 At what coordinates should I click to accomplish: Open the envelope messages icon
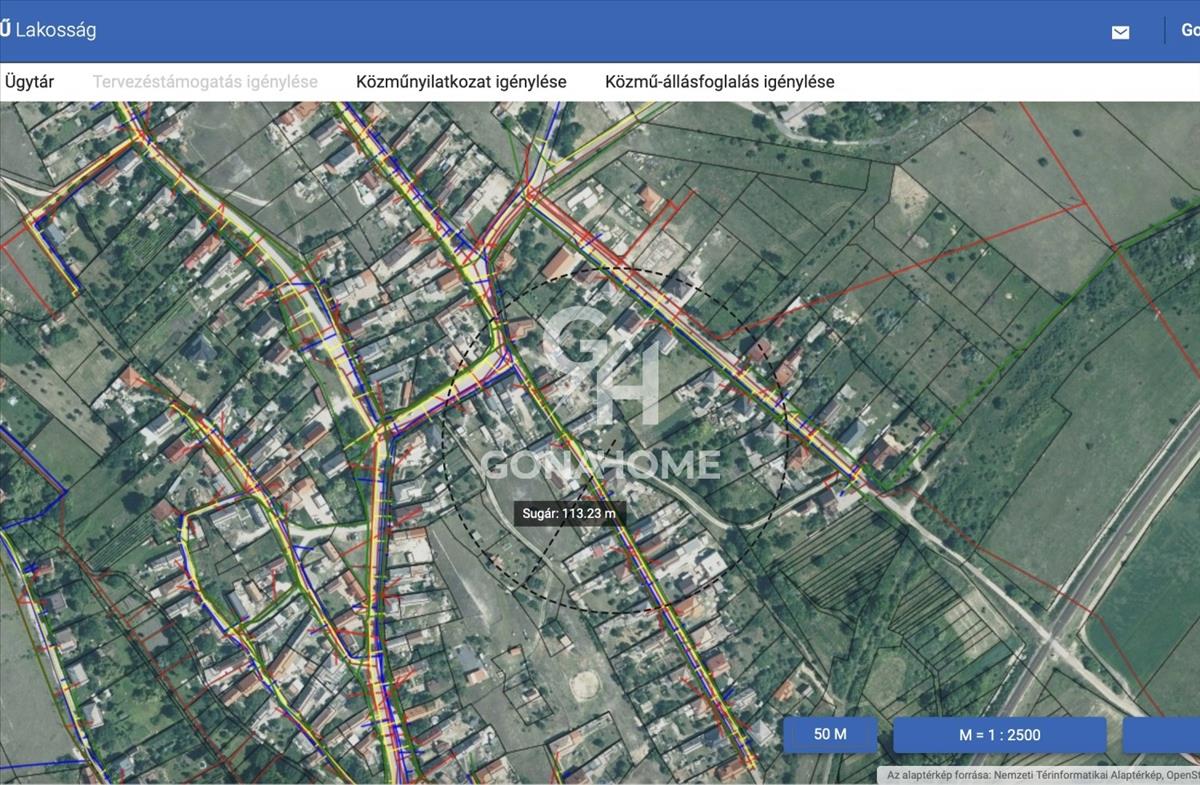pos(1120,32)
